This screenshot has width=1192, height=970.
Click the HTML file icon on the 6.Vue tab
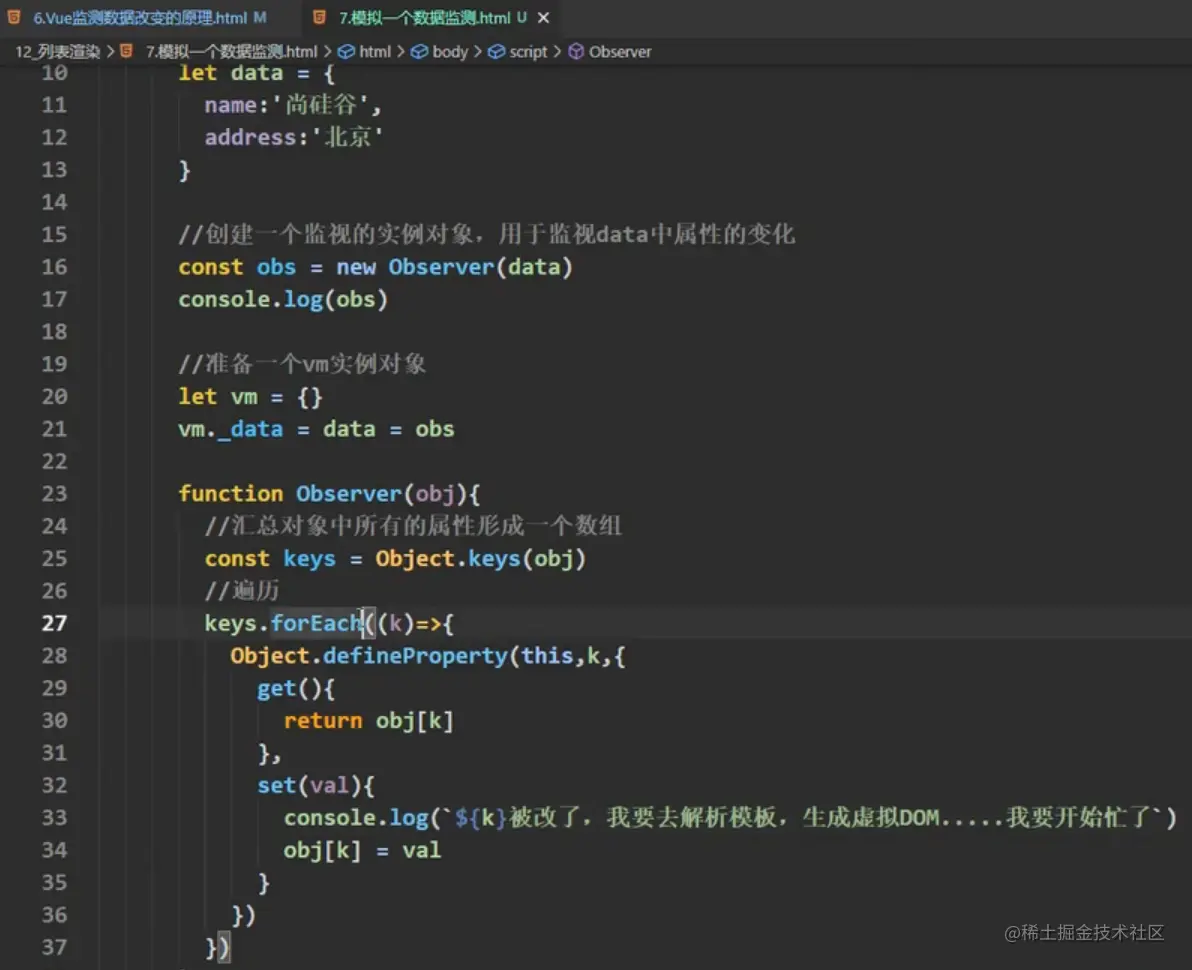[x=14, y=17]
